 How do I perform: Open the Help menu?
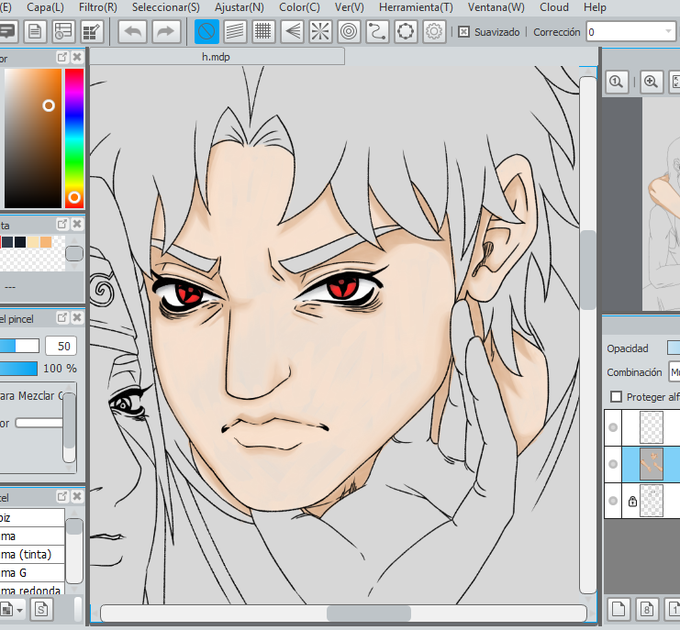595,7
